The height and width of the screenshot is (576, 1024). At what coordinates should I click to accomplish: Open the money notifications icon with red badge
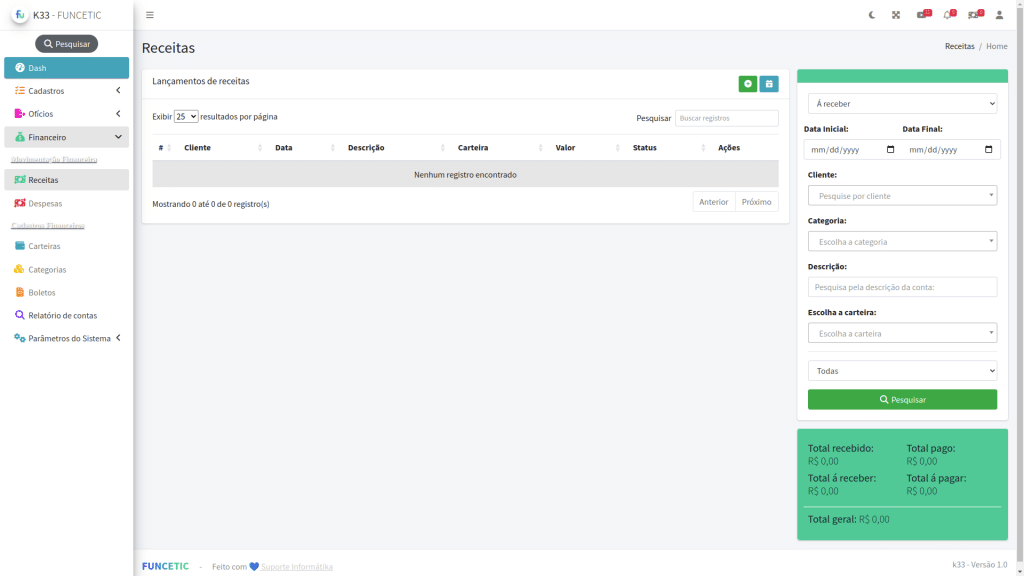[x=923, y=14]
